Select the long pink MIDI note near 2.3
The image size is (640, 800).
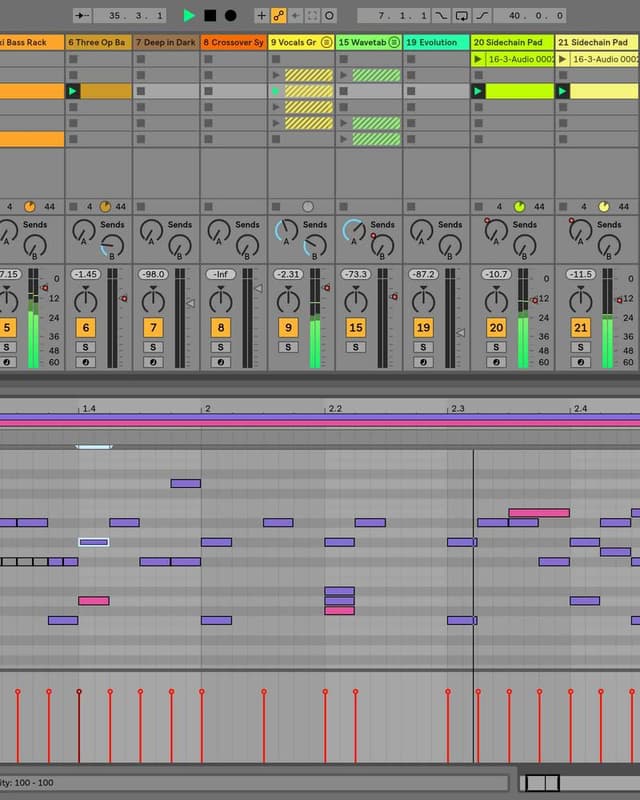click(539, 513)
